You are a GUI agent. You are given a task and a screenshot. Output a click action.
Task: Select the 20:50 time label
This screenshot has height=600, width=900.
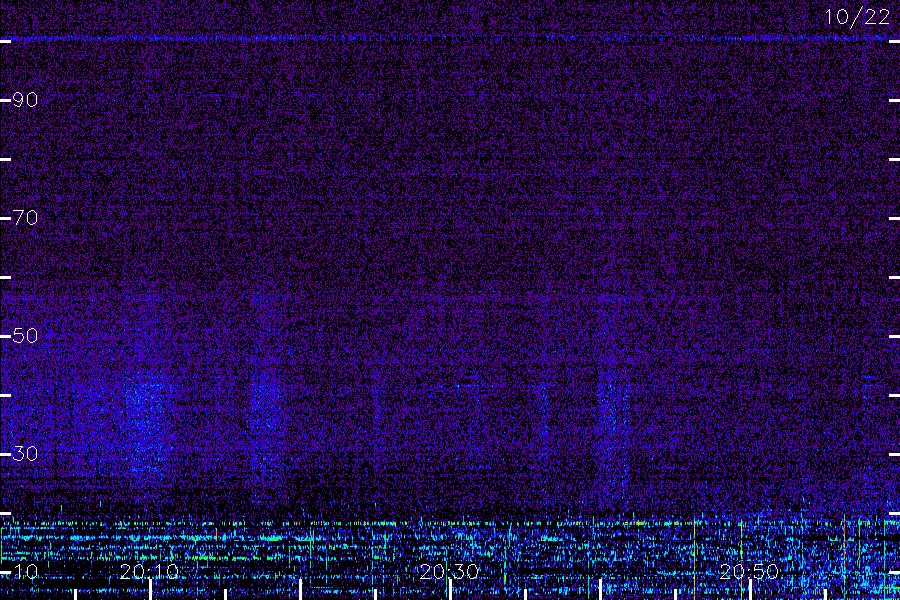[748, 571]
